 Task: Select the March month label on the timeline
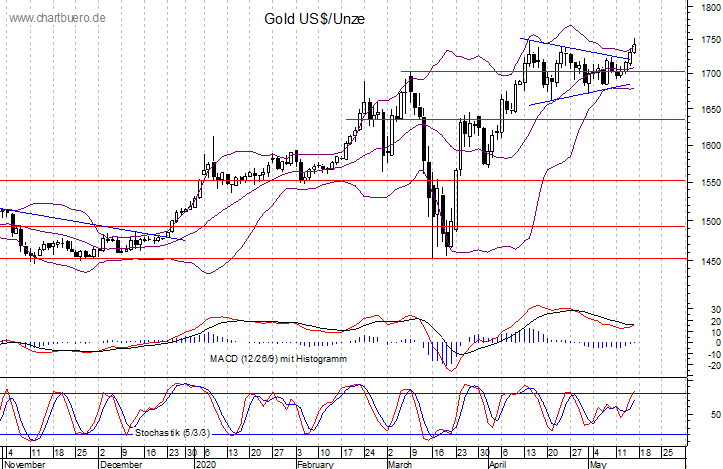click(399, 464)
